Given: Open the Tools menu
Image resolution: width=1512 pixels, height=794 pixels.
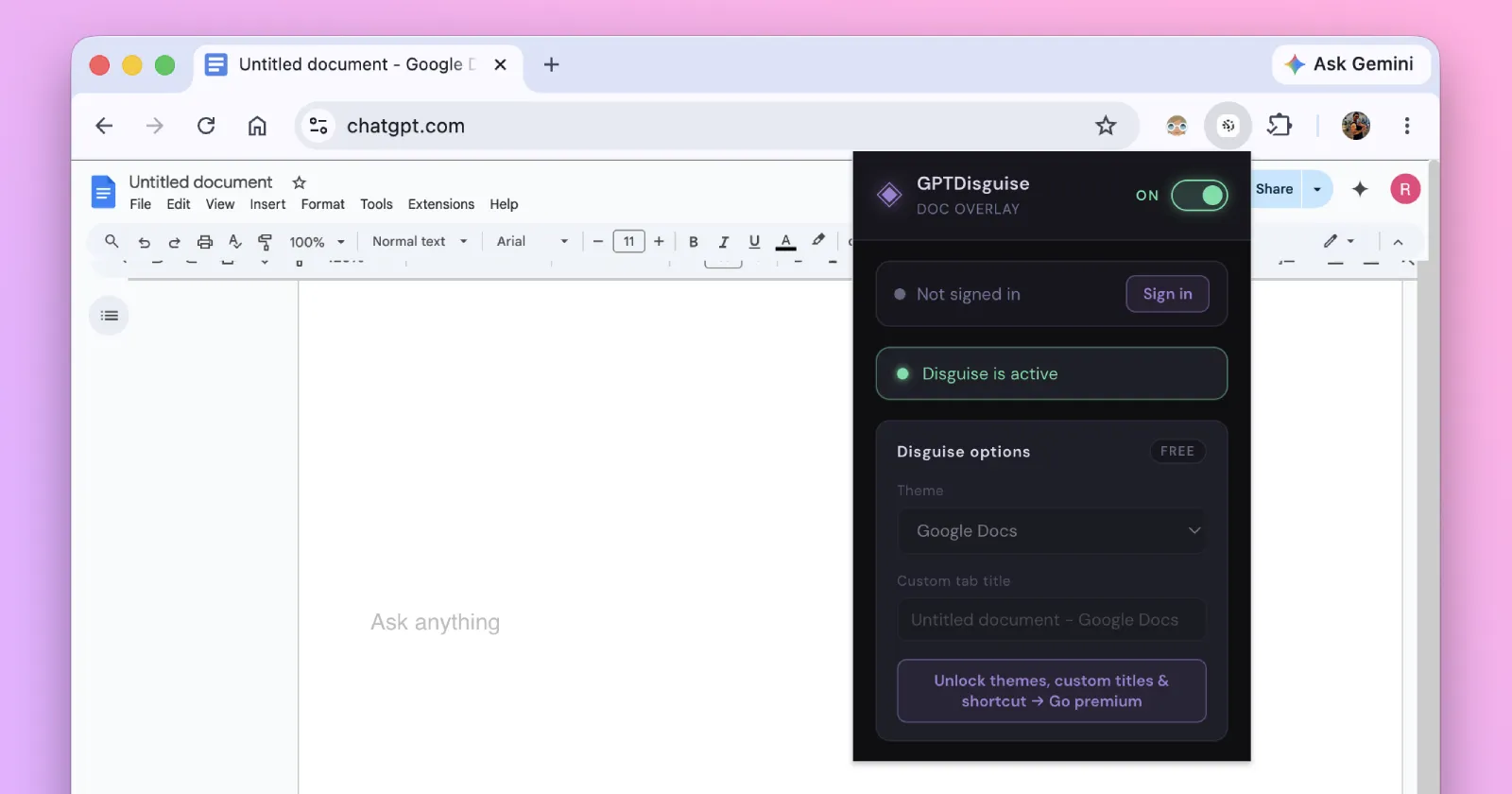Looking at the screenshot, I should (x=376, y=204).
